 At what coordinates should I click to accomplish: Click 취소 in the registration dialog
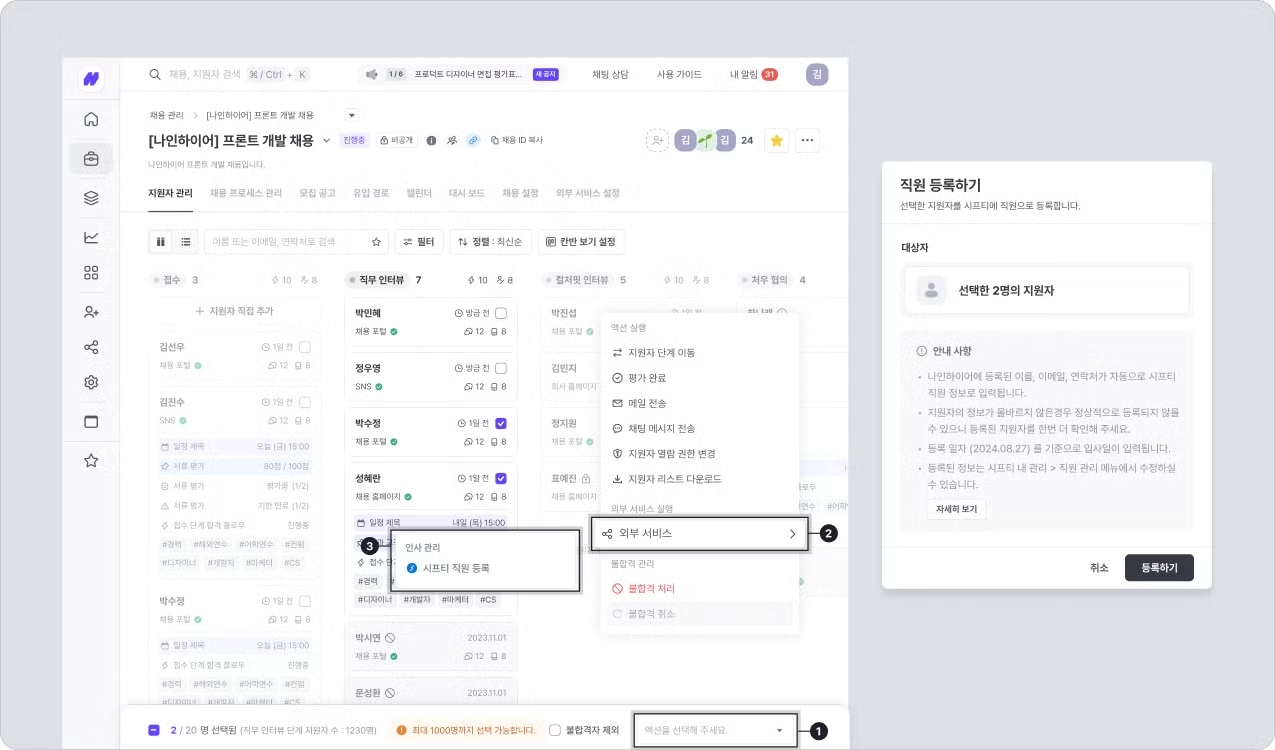1099,567
